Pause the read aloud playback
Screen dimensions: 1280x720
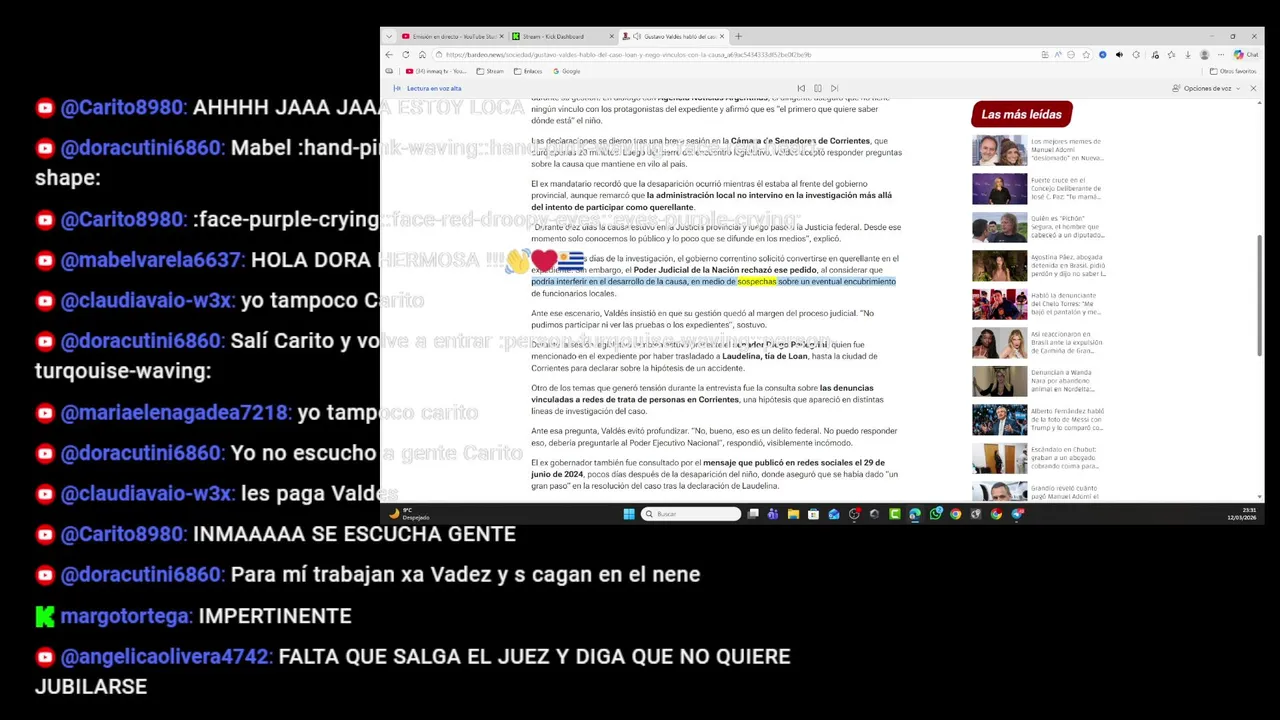pyautogui.click(x=817, y=88)
